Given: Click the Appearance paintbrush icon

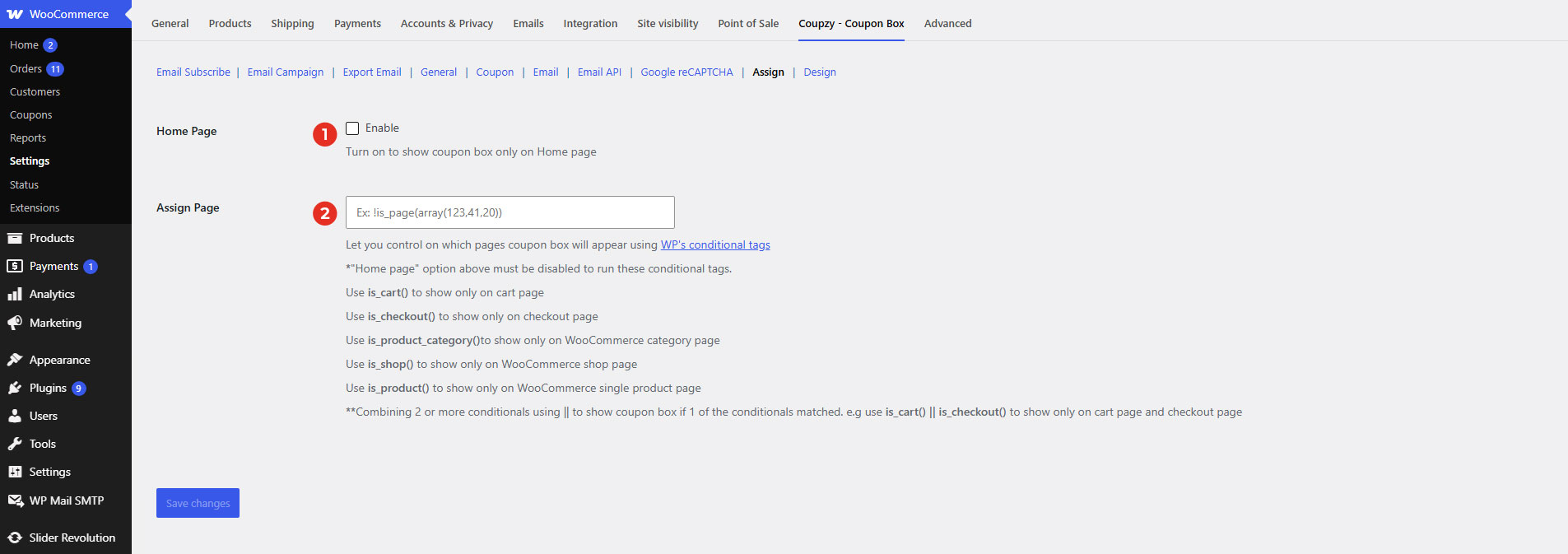Looking at the screenshot, I should coord(15,360).
